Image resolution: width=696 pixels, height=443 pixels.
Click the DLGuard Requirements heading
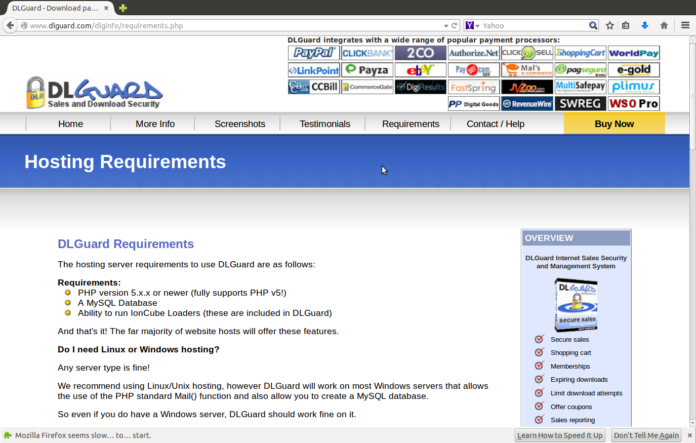(x=126, y=244)
